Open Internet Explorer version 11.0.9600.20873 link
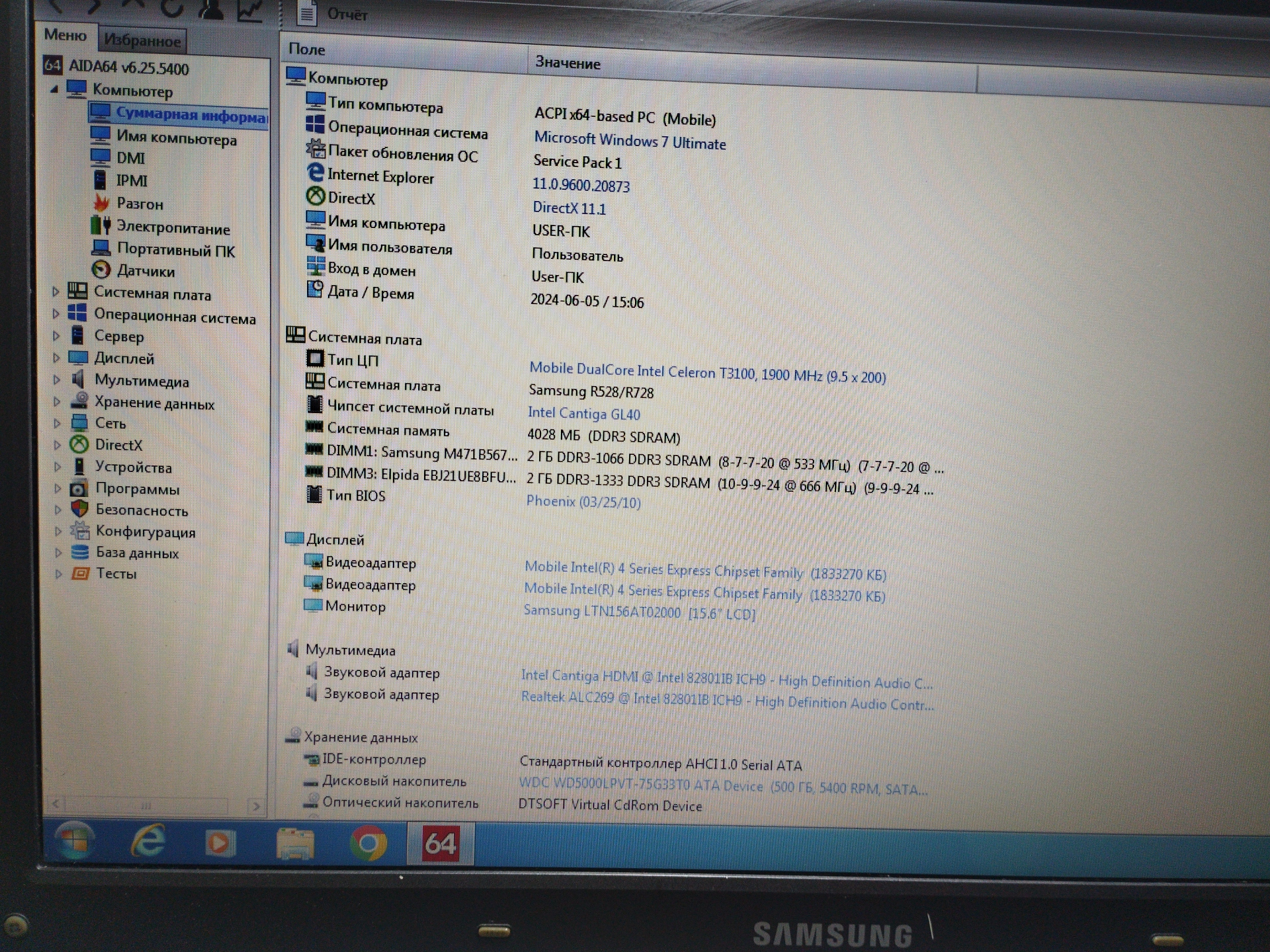This screenshot has width=1270, height=952. 581,185
